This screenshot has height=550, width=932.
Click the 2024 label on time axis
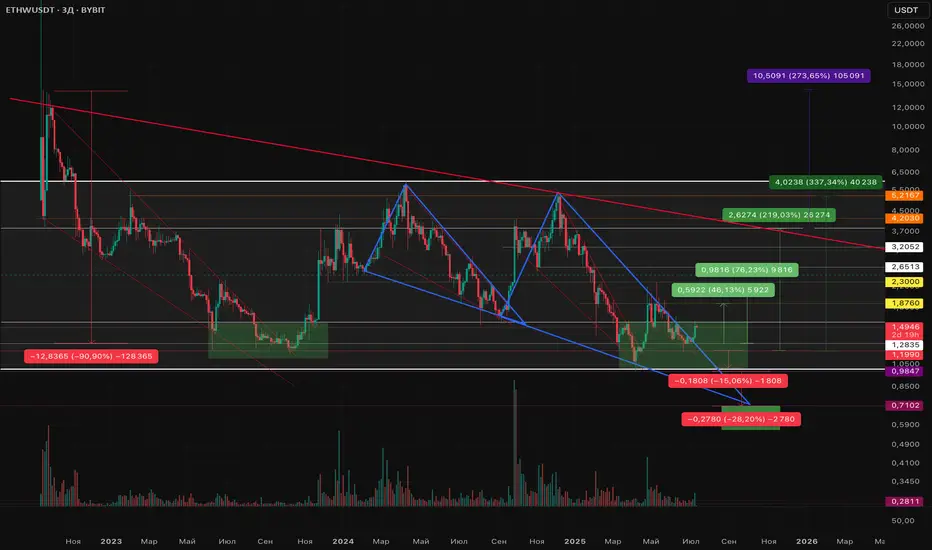pyautogui.click(x=343, y=541)
